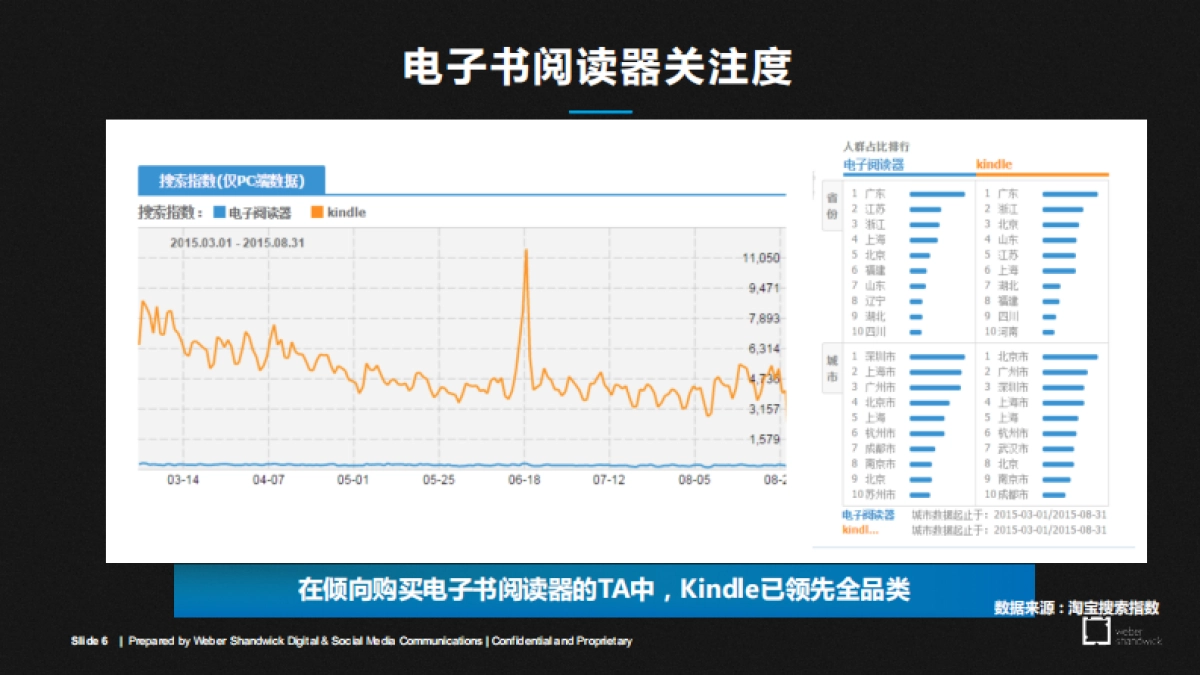The image size is (1200, 675).
Task: Open the 电子阅读器 column header link
Action: click(872, 163)
